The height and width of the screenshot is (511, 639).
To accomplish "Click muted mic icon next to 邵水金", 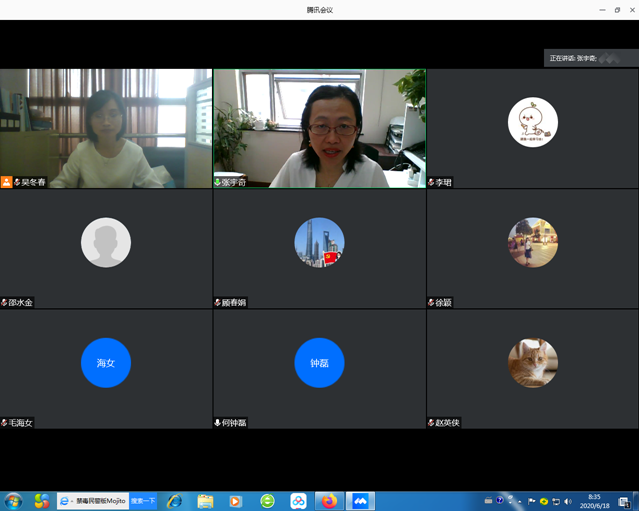I will (x=5, y=302).
